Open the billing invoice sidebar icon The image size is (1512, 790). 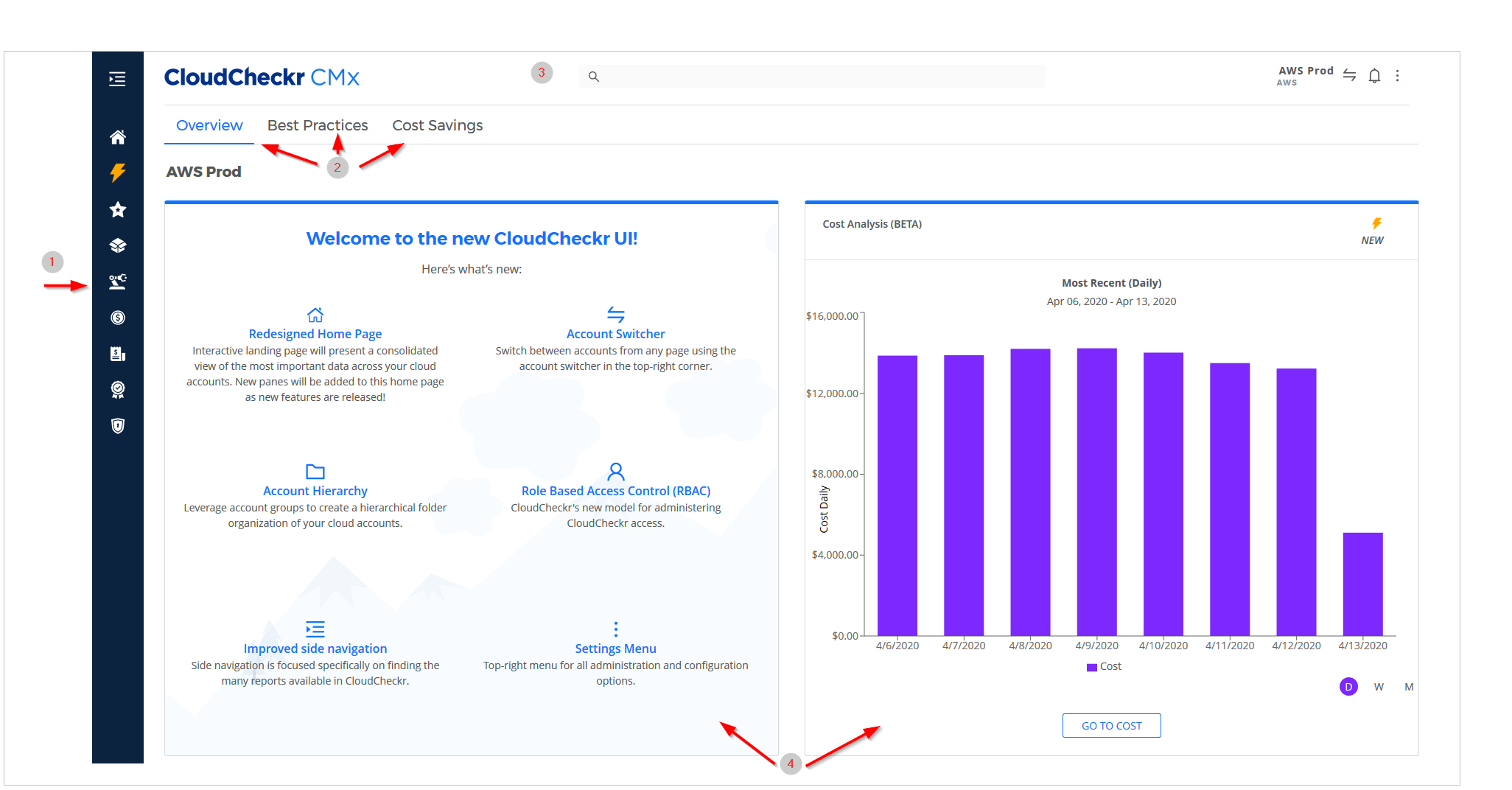pyautogui.click(x=117, y=354)
